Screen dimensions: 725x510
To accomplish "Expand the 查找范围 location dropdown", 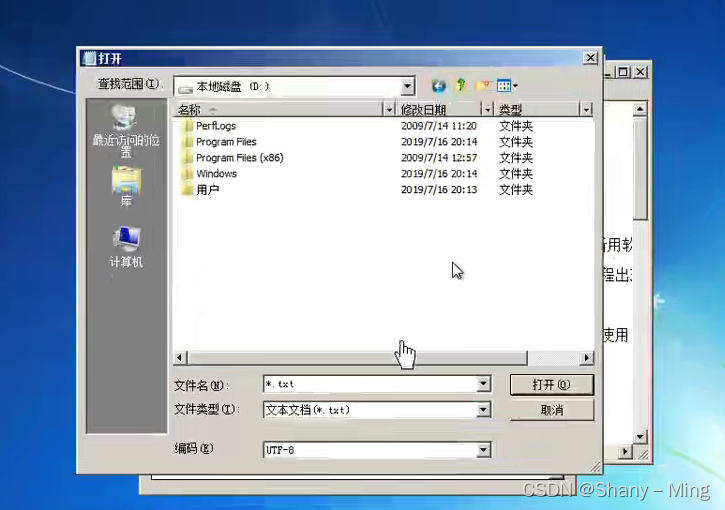I will (x=407, y=86).
